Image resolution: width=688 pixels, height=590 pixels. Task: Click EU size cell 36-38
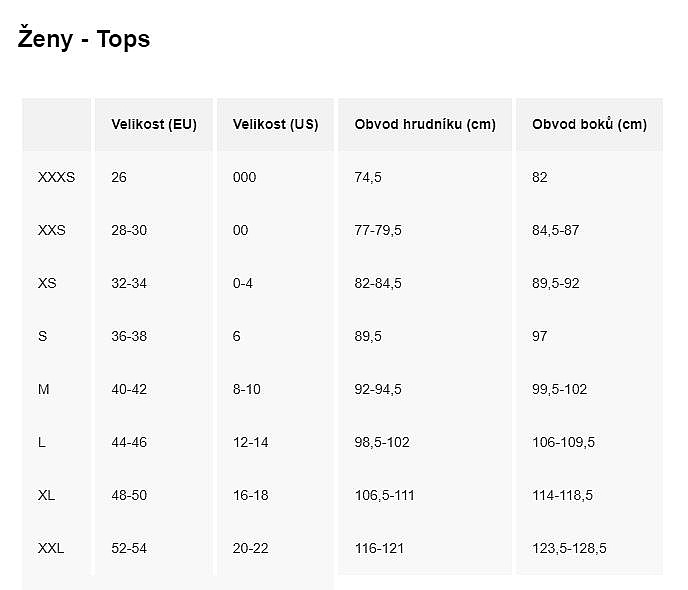point(129,336)
